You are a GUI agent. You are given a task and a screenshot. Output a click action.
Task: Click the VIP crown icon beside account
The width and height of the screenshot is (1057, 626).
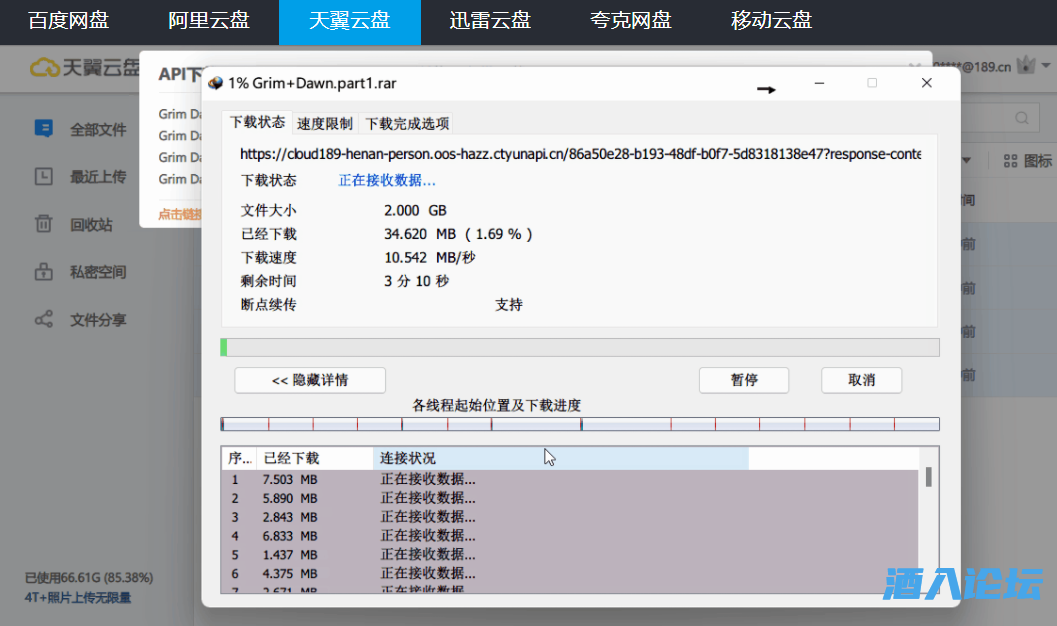[1026, 66]
